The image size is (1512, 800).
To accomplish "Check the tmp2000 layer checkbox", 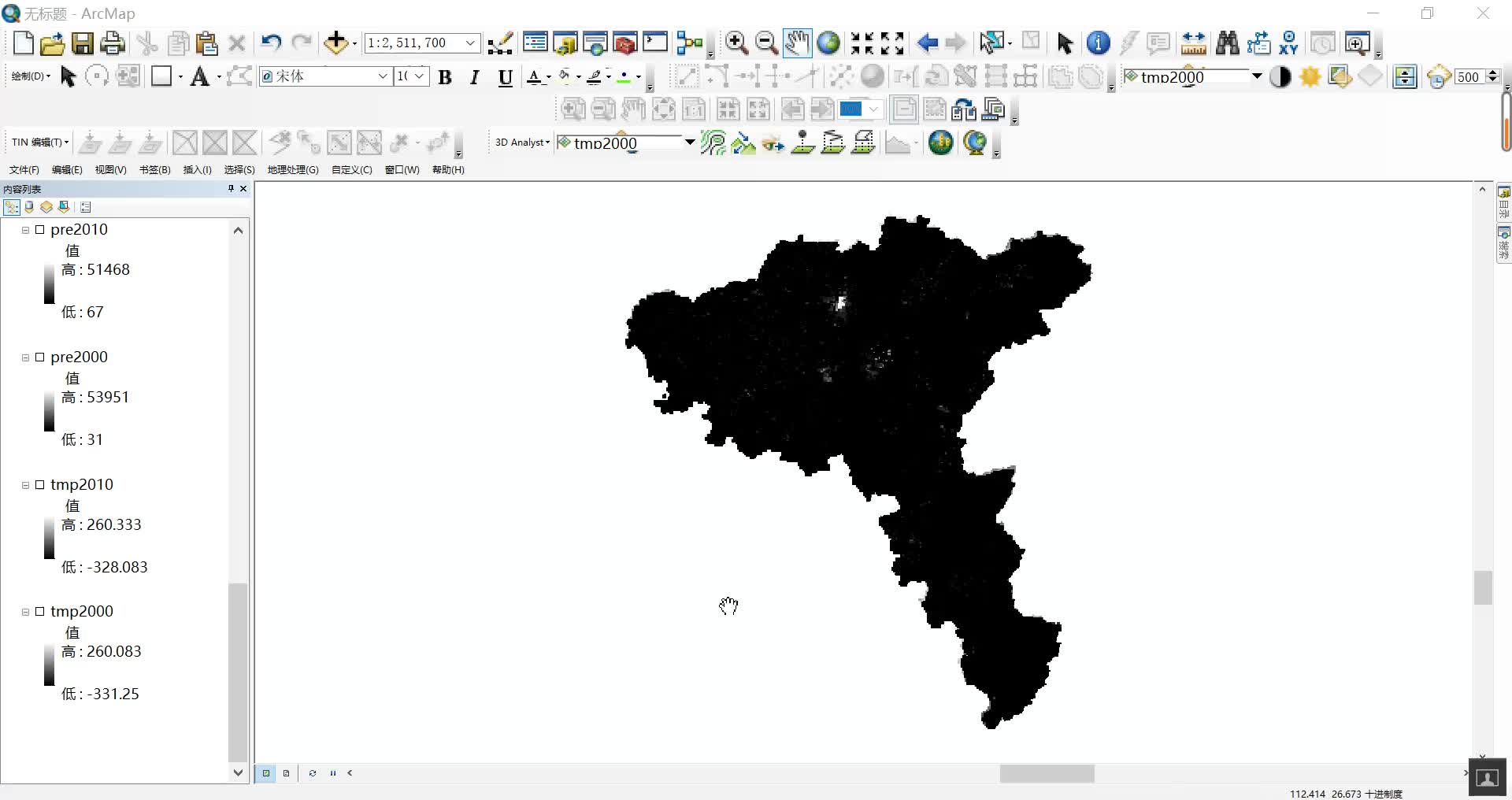I will [41, 611].
